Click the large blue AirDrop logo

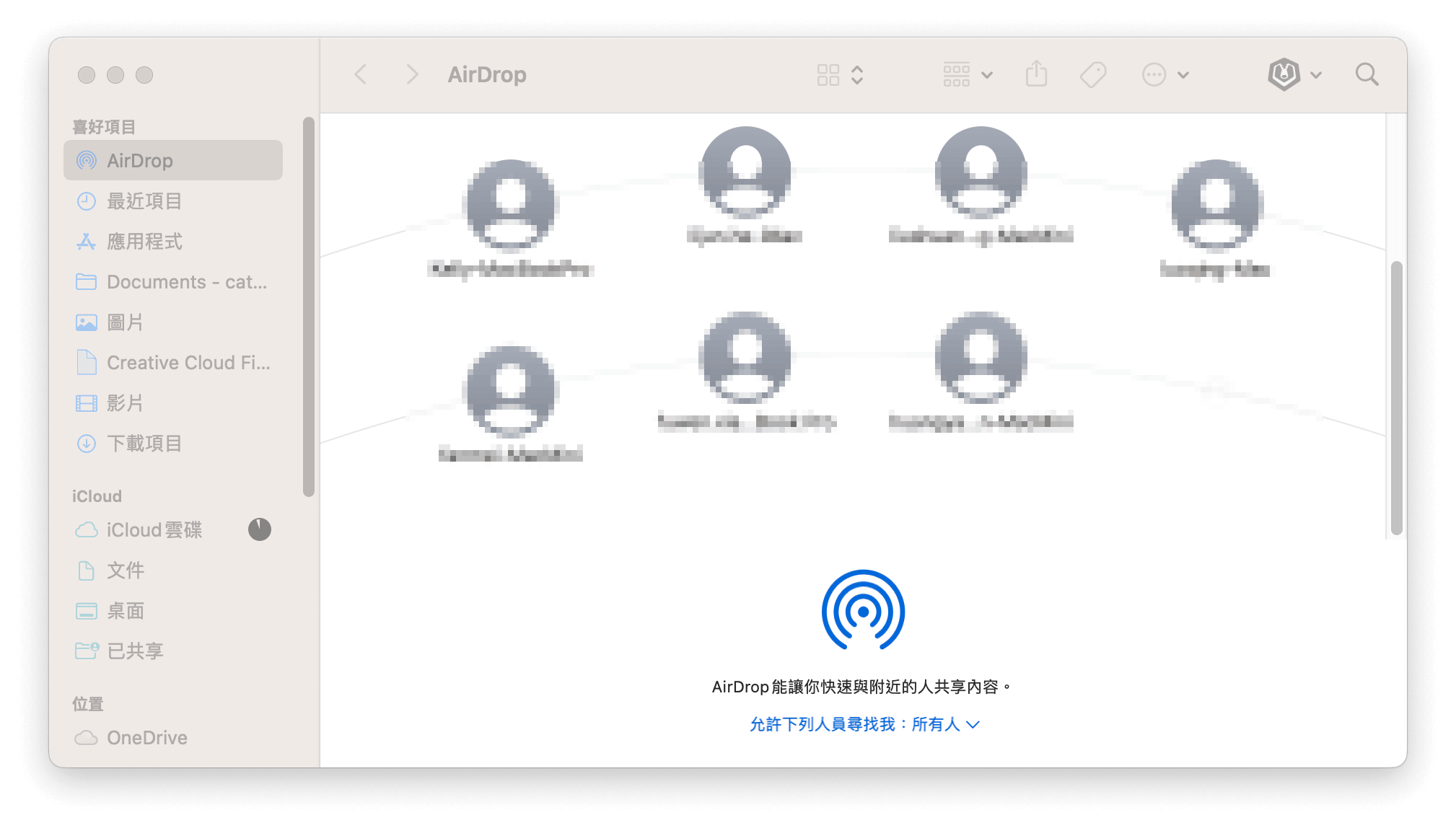(863, 610)
